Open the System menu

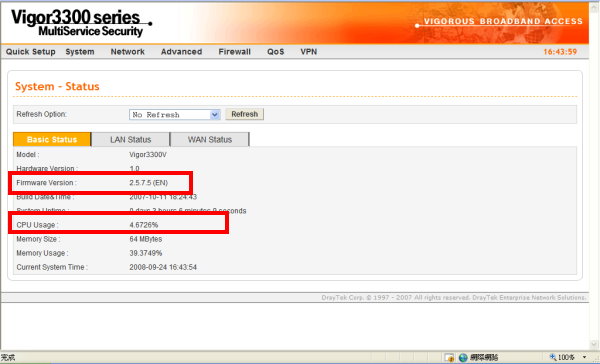[80, 52]
